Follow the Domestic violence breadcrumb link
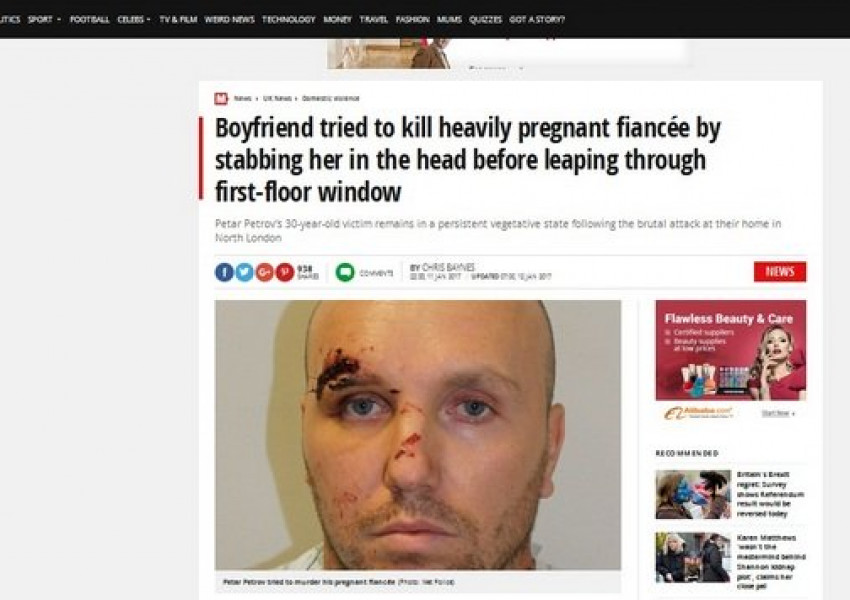 tap(330, 99)
